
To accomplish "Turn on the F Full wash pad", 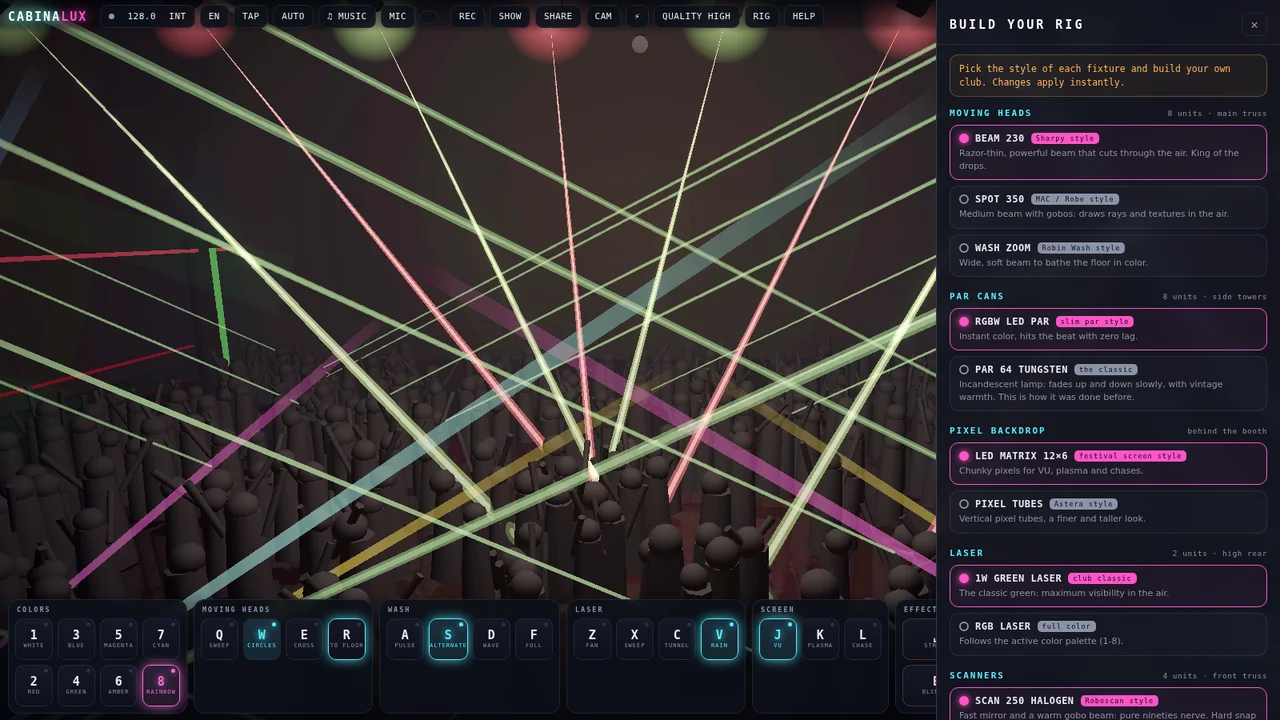I will (534, 639).
